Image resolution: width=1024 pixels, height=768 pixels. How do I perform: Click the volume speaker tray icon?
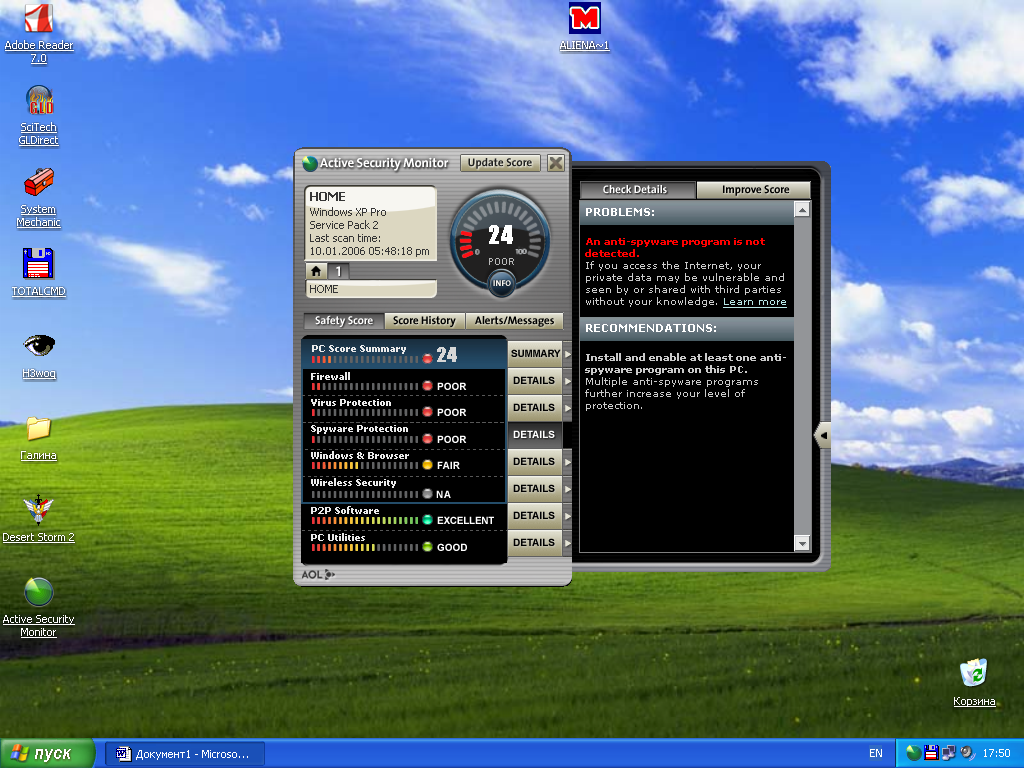[x=967, y=753]
